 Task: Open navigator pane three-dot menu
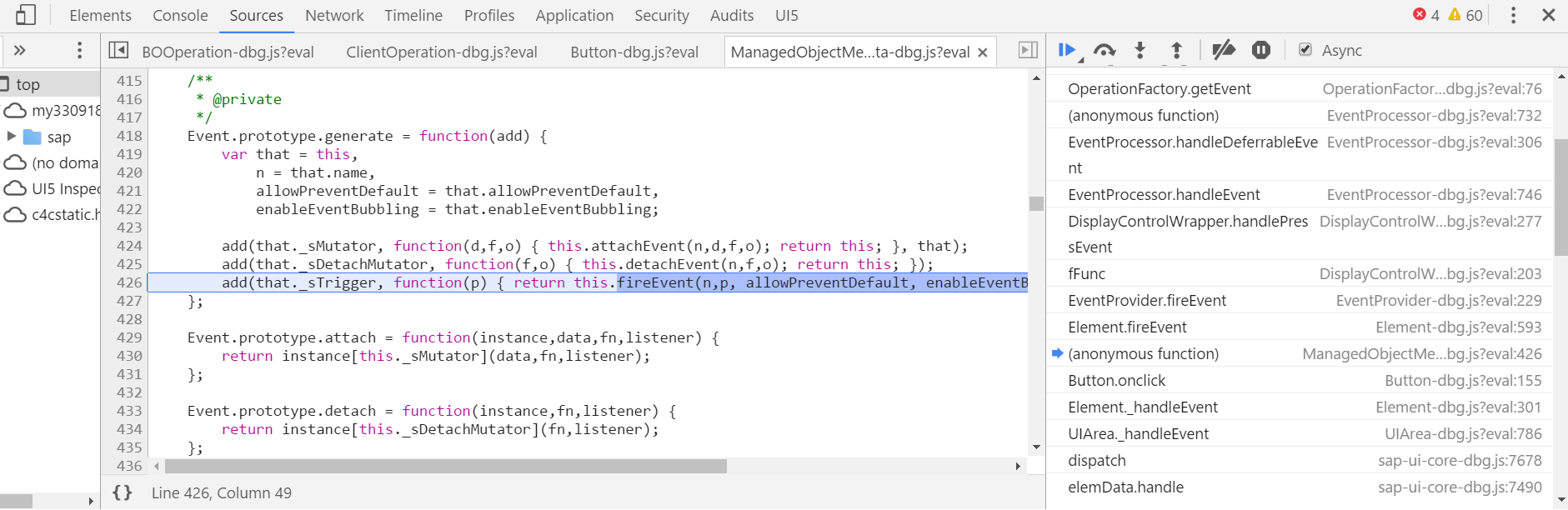[x=79, y=51]
